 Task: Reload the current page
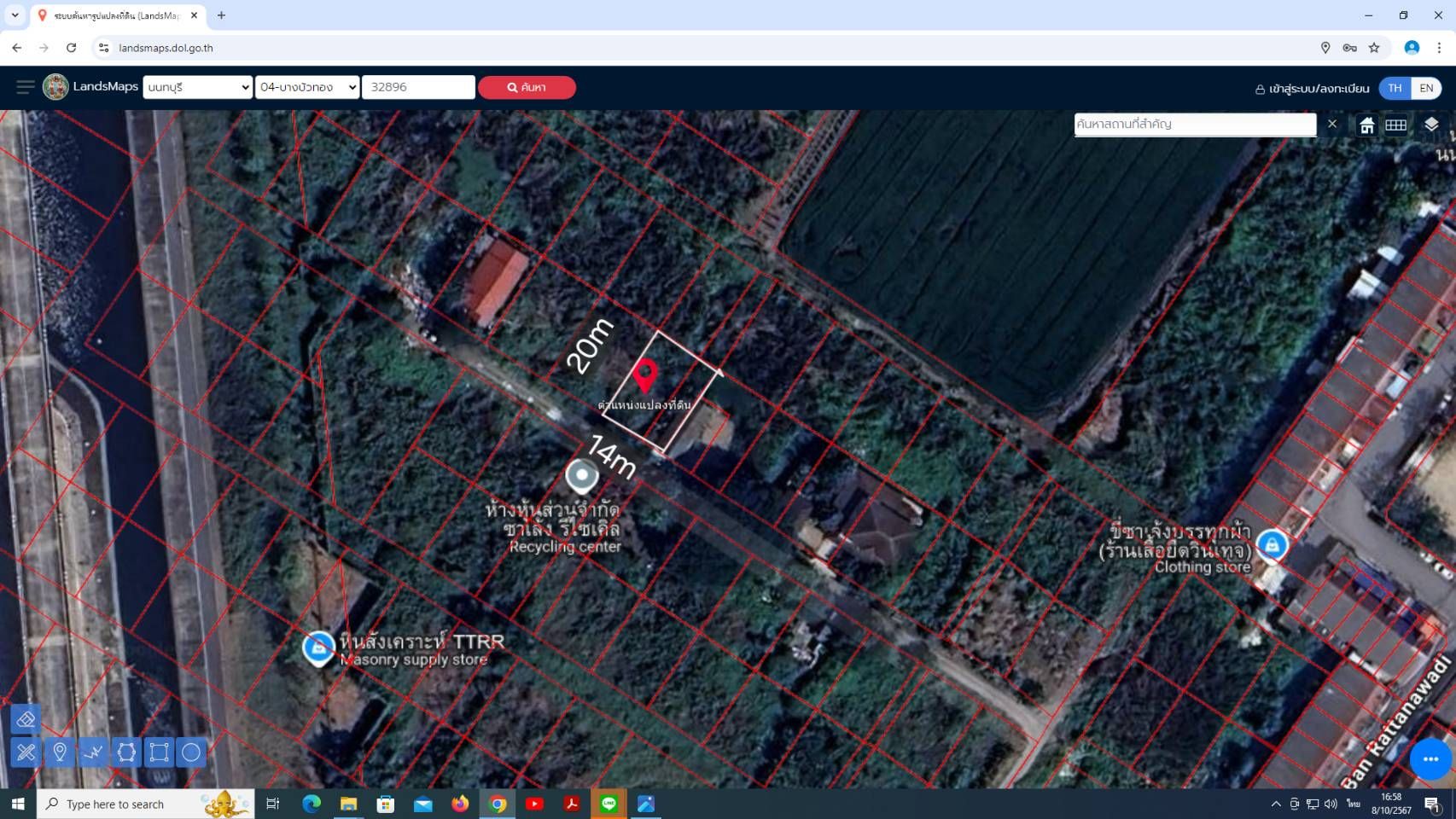(x=72, y=48)
